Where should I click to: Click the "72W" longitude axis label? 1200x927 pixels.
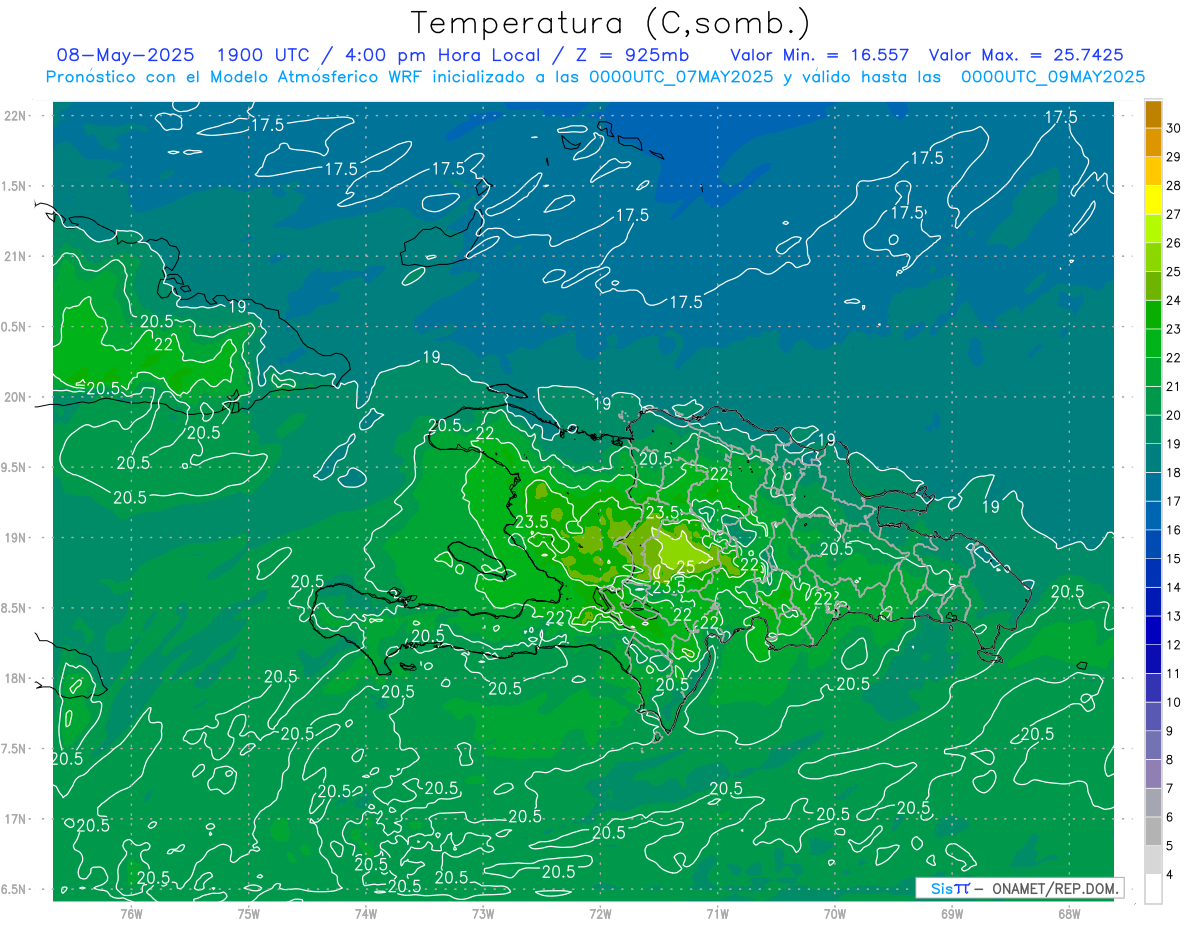click(x=600, y=914)
